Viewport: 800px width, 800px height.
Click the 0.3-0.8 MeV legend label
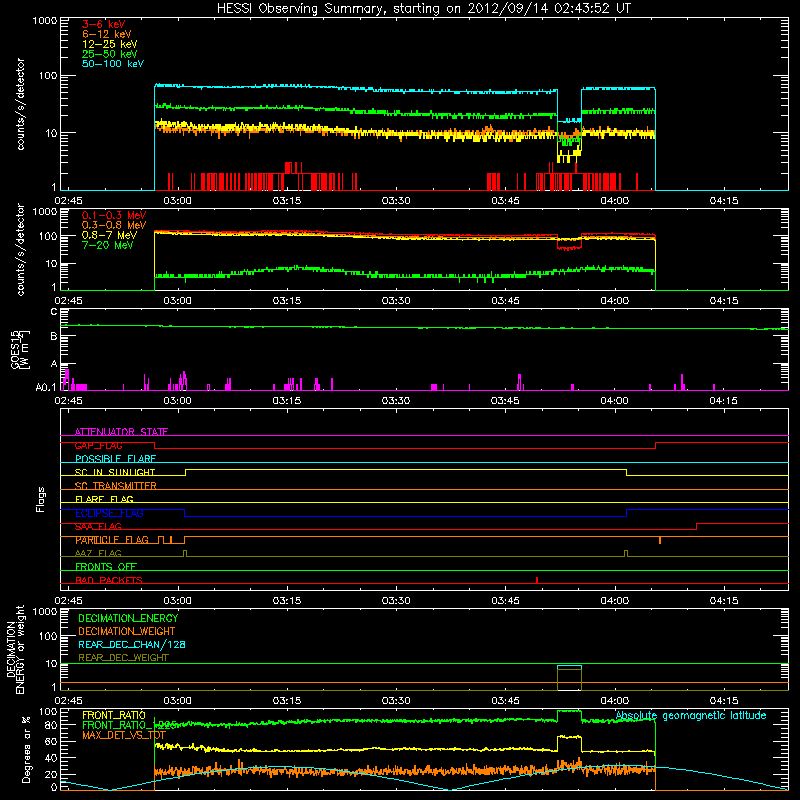coord(114,225)
